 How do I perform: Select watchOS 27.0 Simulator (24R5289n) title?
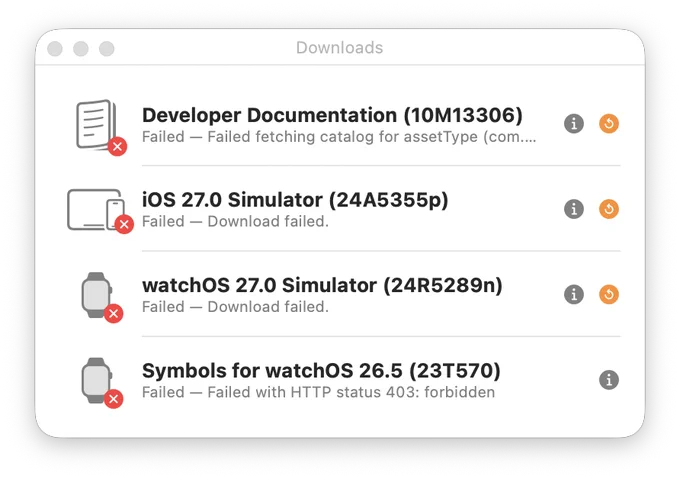(x=322, y=285)
